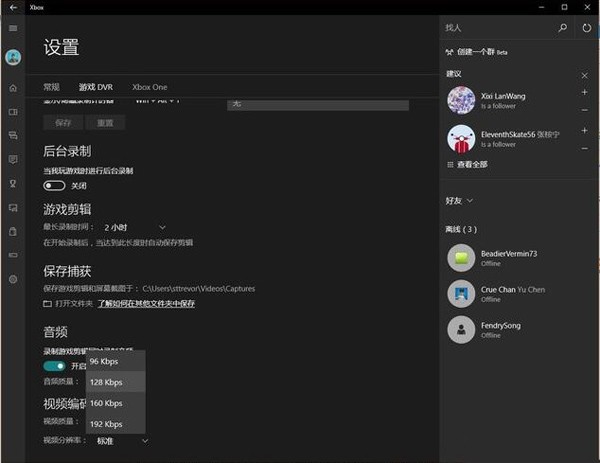Select 96 Kbps audio quality
Screen dimensions: 600x463
click(116, 361)
